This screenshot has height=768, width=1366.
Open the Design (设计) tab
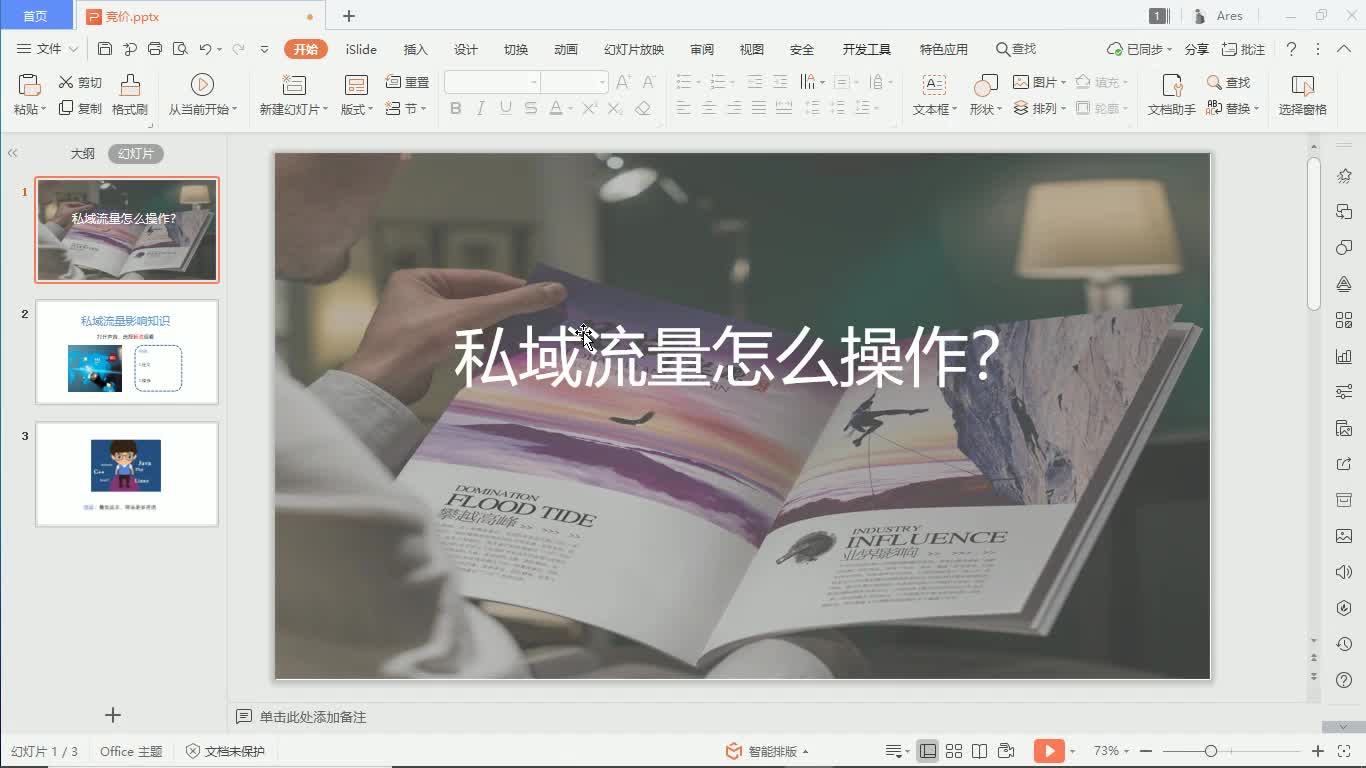[x=466, y=49]
